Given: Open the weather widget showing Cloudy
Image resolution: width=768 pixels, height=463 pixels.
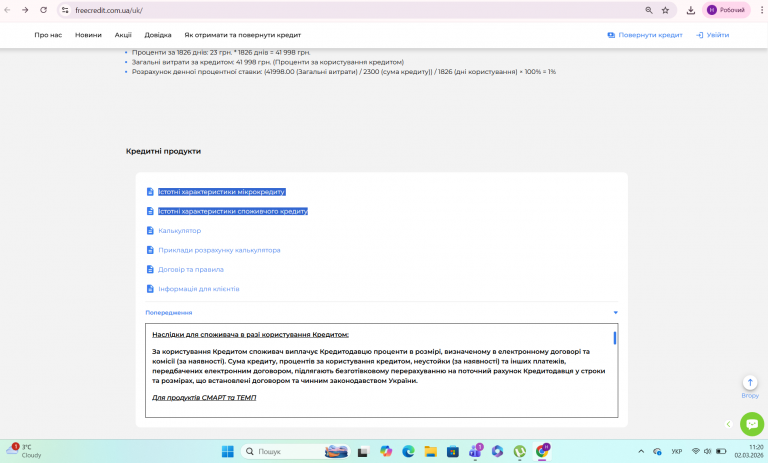Looking at the screenshot, I should coord(24,451).
